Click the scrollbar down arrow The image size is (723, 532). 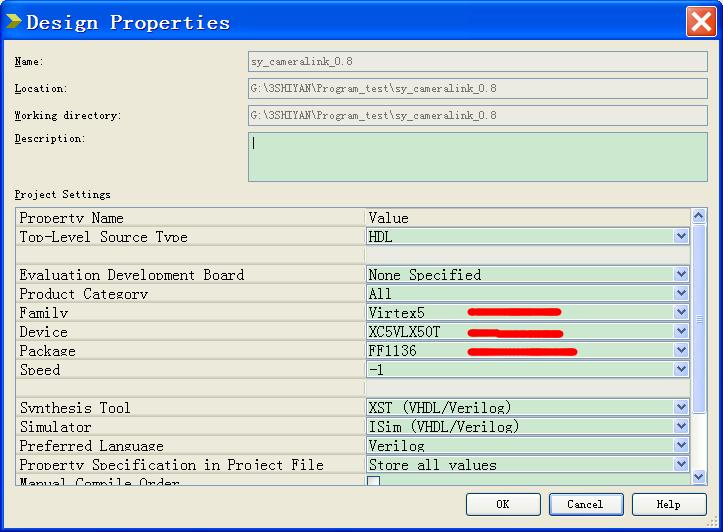pyautogui.click(x=699, y=477)
